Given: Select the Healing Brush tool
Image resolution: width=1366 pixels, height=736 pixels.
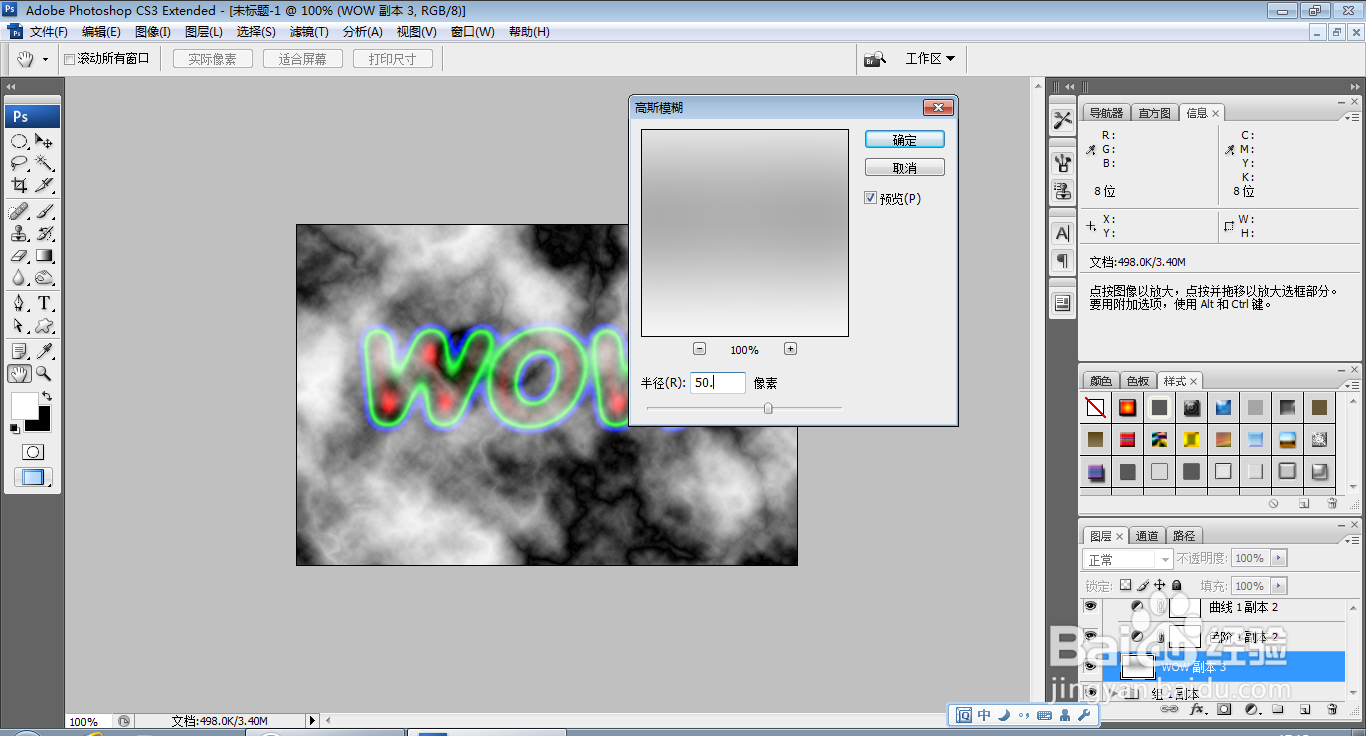Looking at the screenshot, I should tap(19, 212).
